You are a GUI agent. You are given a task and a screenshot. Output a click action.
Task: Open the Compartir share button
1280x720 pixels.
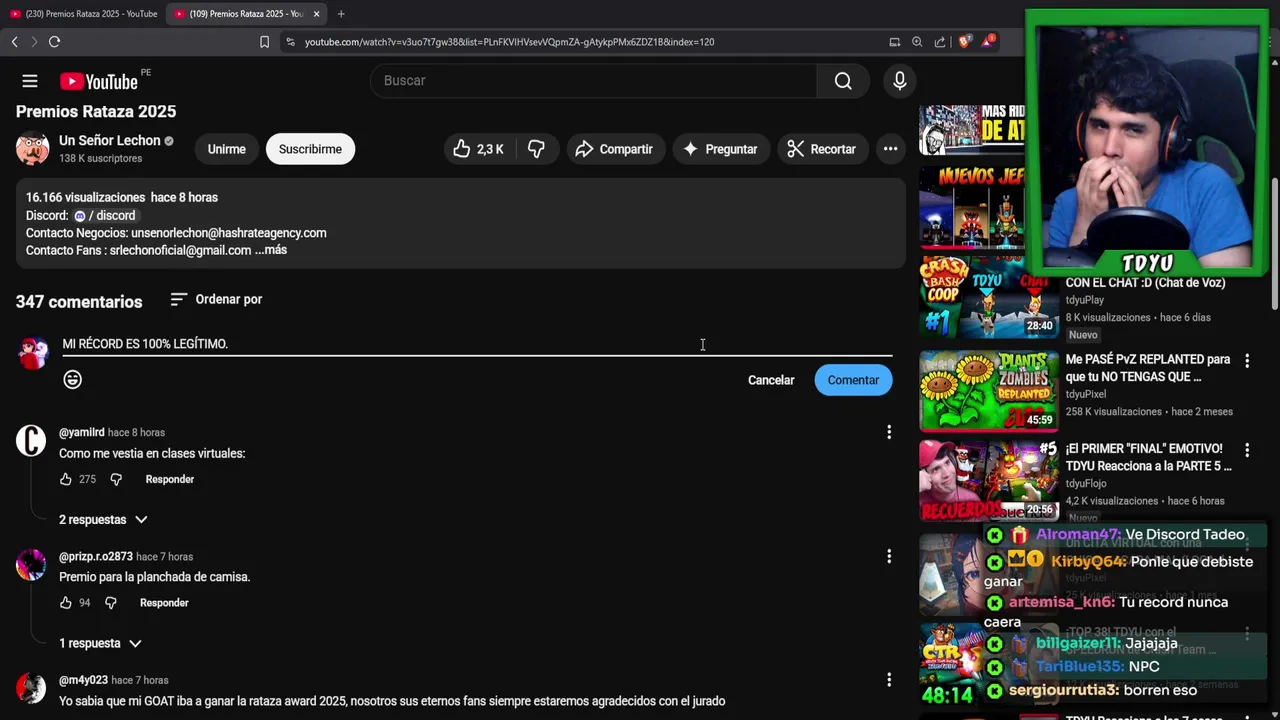tap(615, 149)
